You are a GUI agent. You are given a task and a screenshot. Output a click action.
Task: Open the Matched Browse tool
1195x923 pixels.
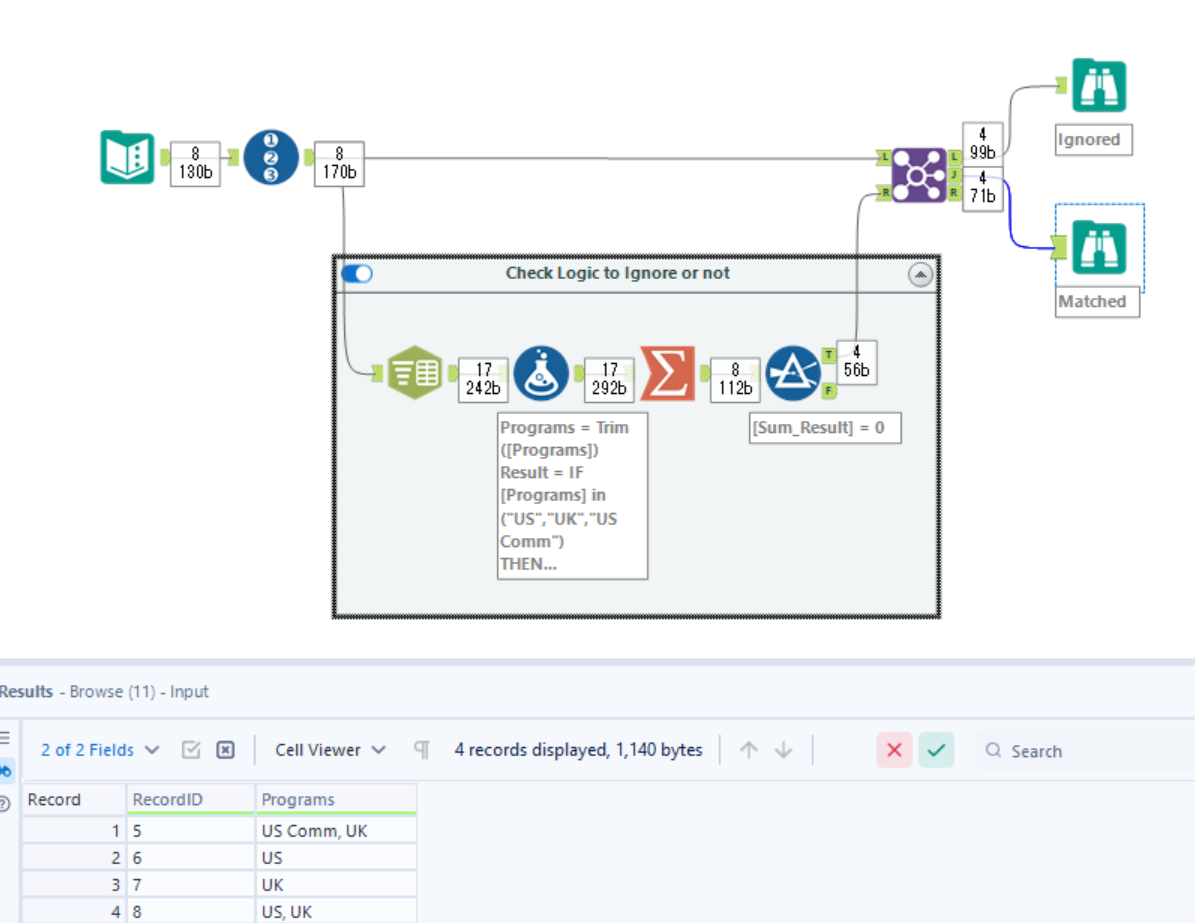pyautogui.click(x=1097, y=246)
